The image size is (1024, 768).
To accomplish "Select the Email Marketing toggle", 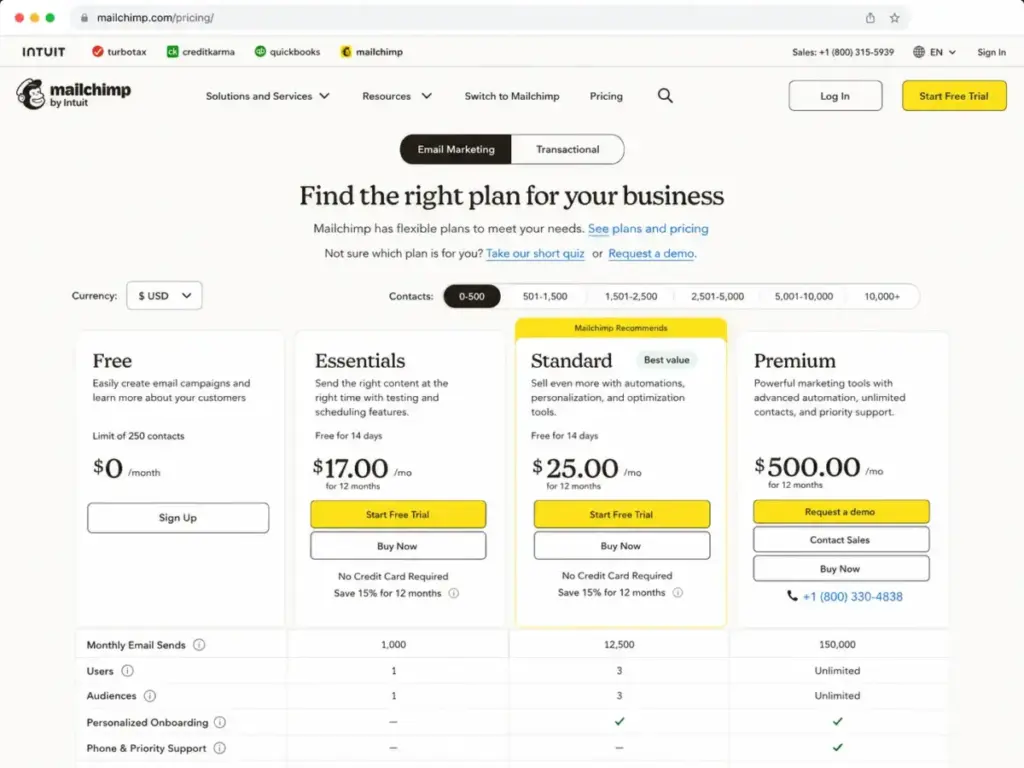I will pyautogui.click(x=456, y=149).
